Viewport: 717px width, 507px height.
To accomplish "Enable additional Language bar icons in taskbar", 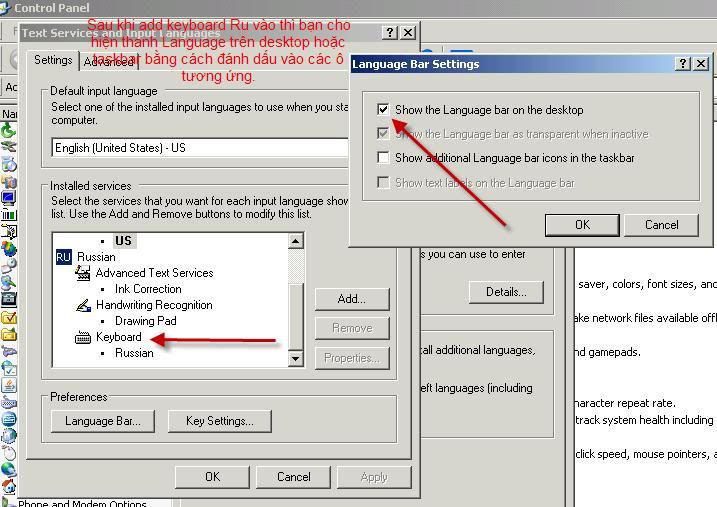I will (383, 158).
